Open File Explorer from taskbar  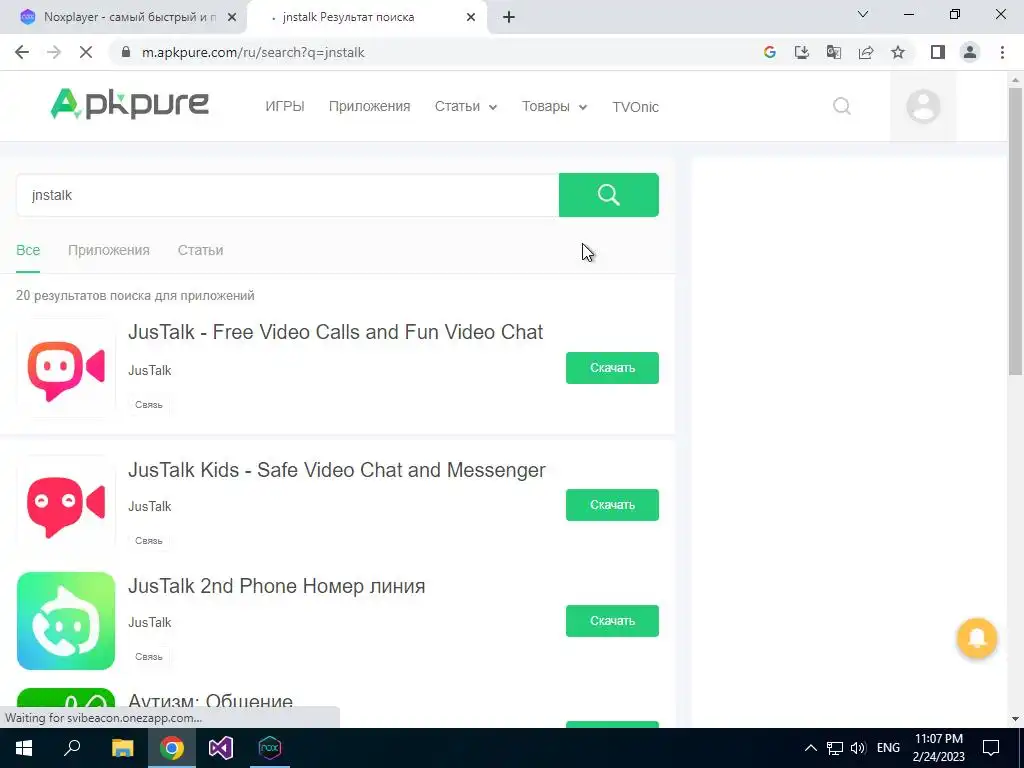tap(122, 748)
